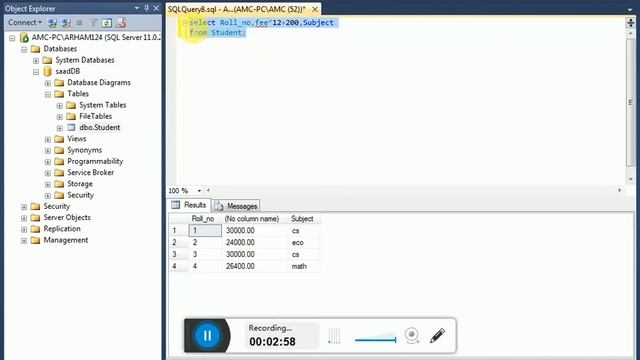This screenshot has width=640, height=360.
Task: Open the Results tab
Action: (189, 205)
